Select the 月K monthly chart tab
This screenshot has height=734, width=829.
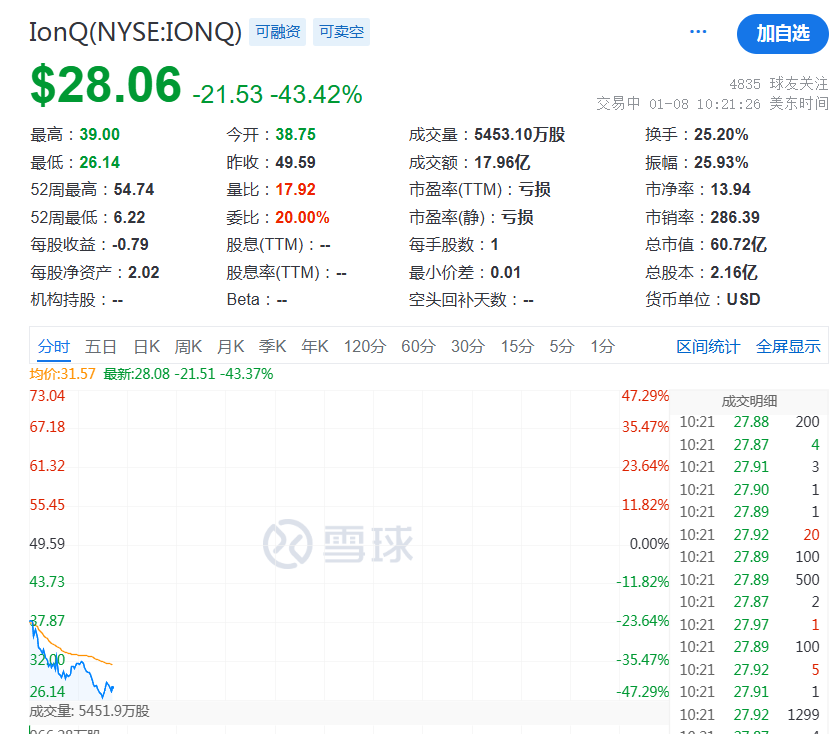coord(231,347)
